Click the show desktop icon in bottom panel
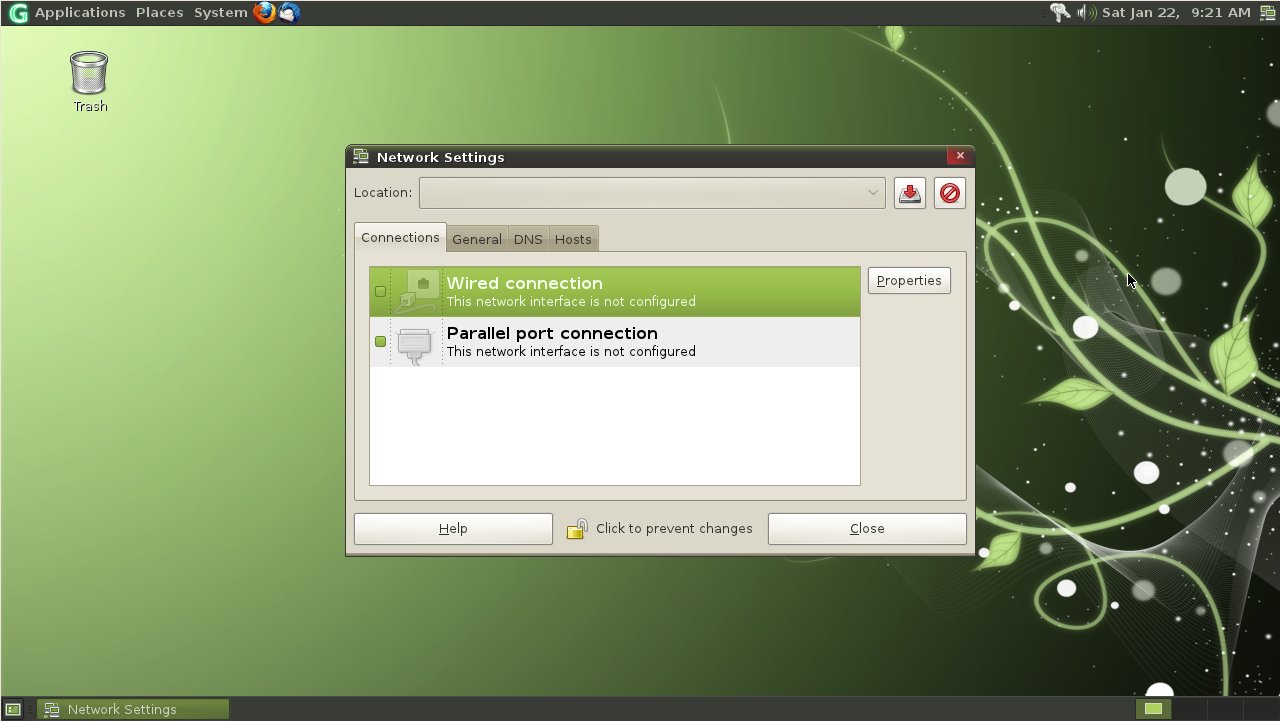Viewport: 1280px width, 721px height. (13, 709)
